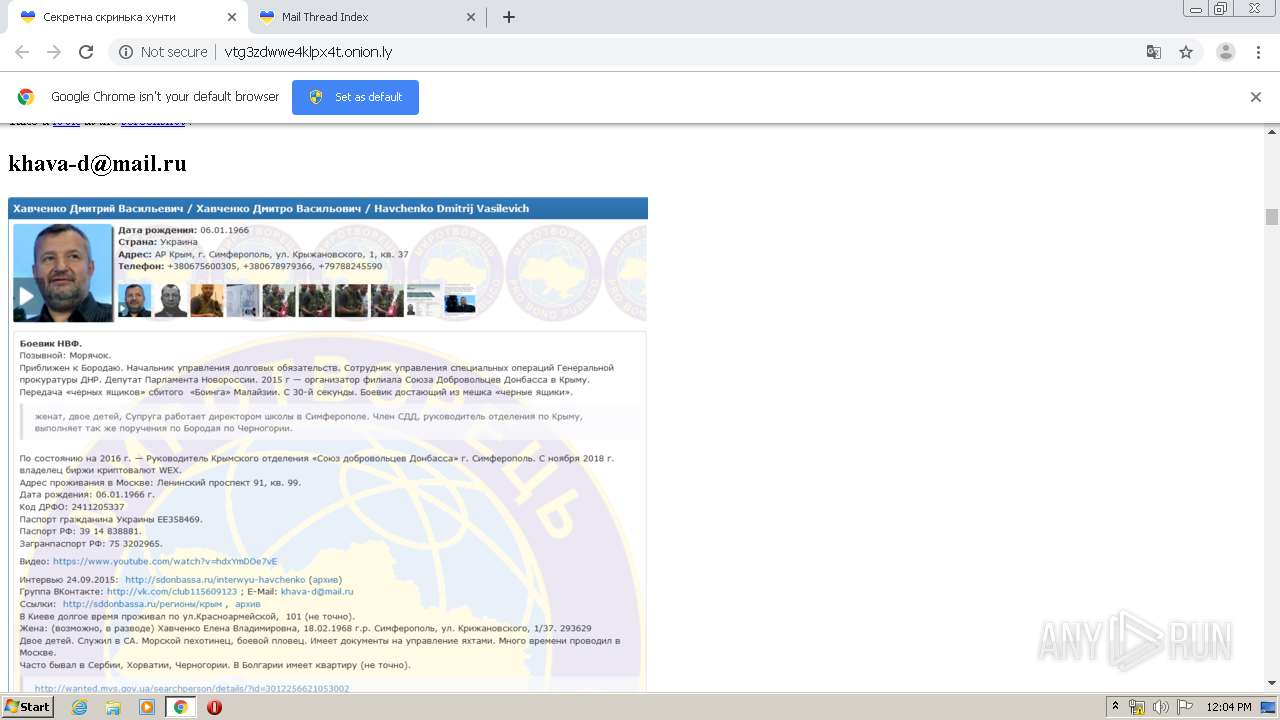Open the YouTube video link
The height and width of the screenshot is (720, 1280).
(165, 561)
